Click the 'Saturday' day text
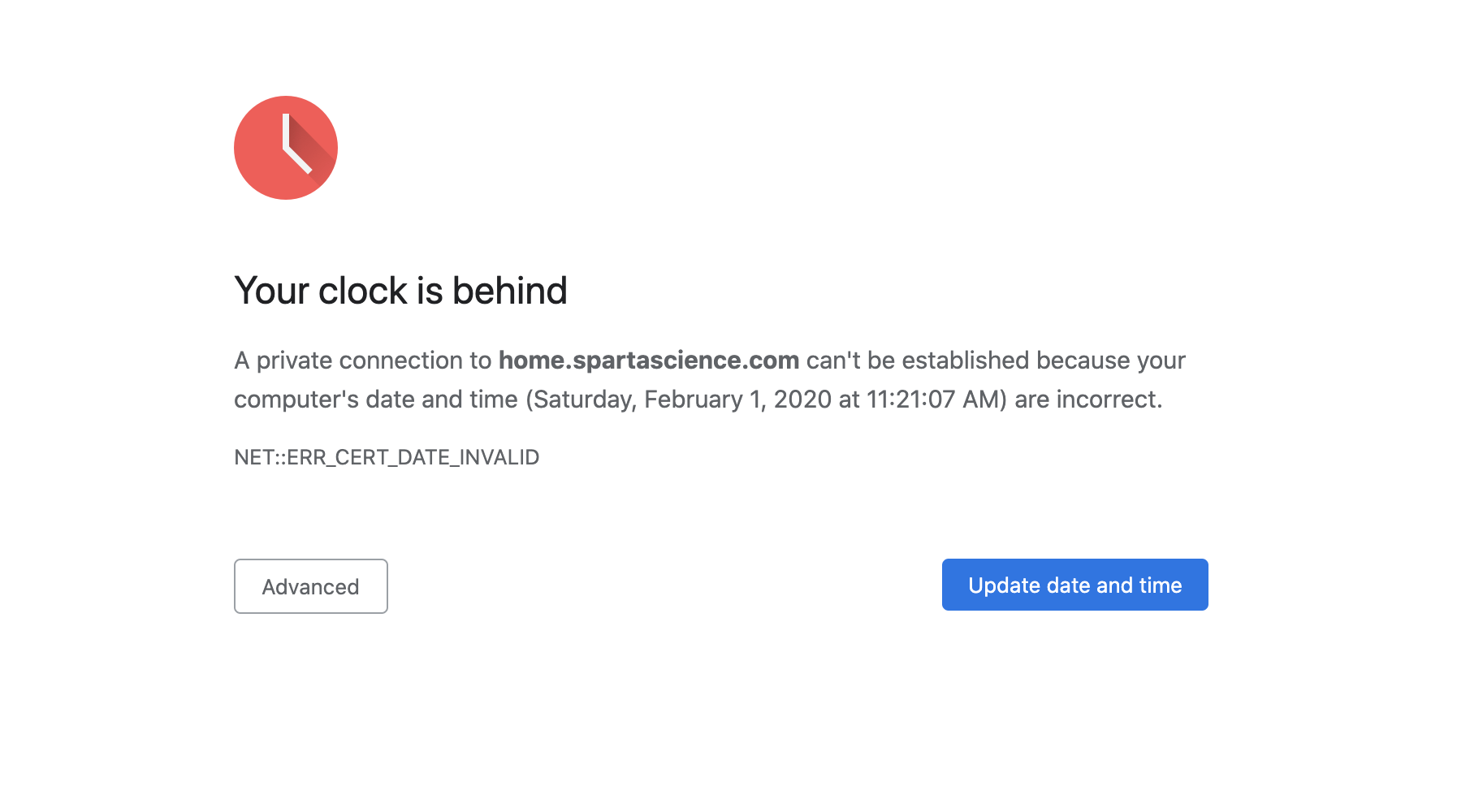1457x812 pixels. tap(582, 400)
